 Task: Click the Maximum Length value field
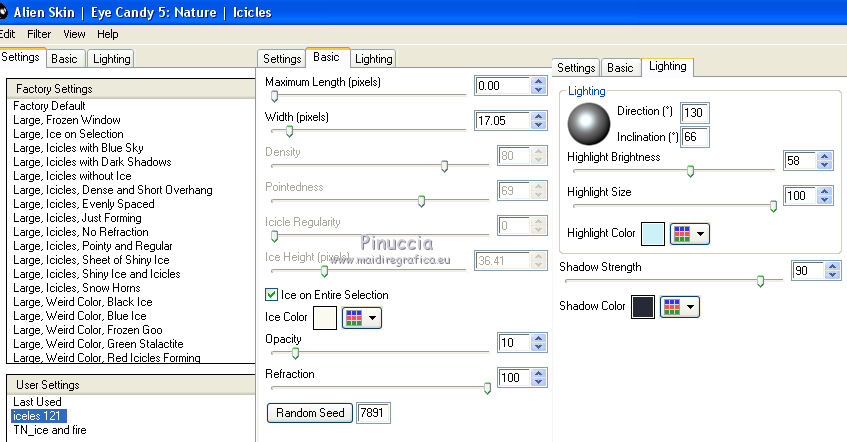pos(502,85)
